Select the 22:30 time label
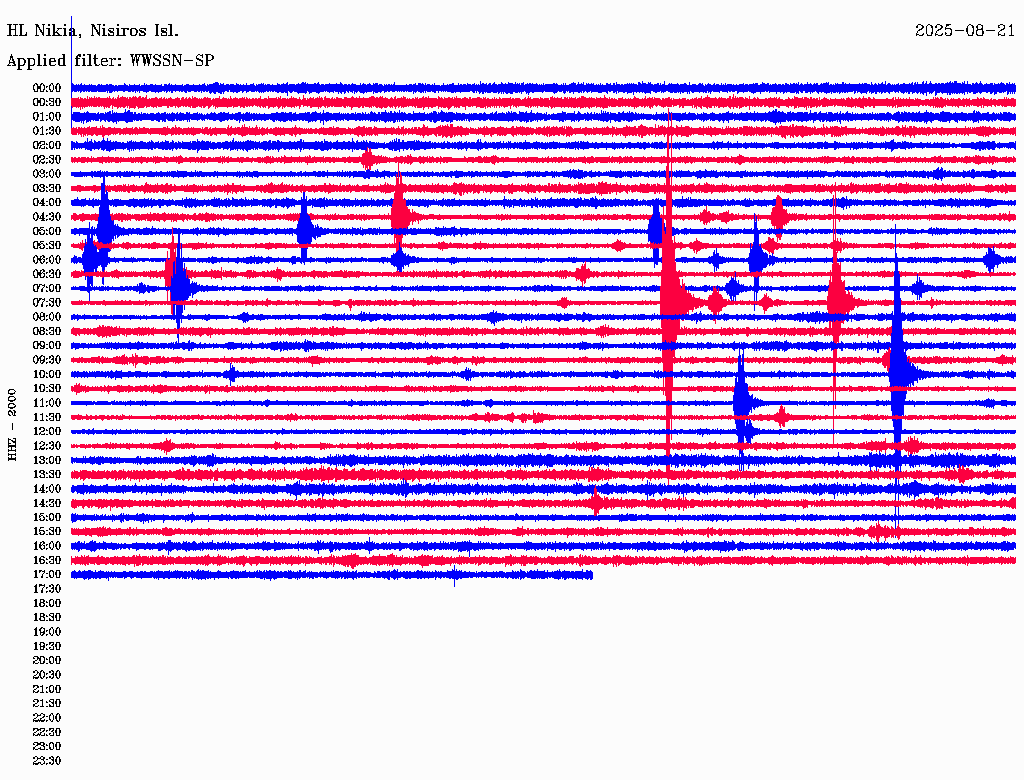The width and height of the screenshot is (1024, 780). [x=47, y=732]
